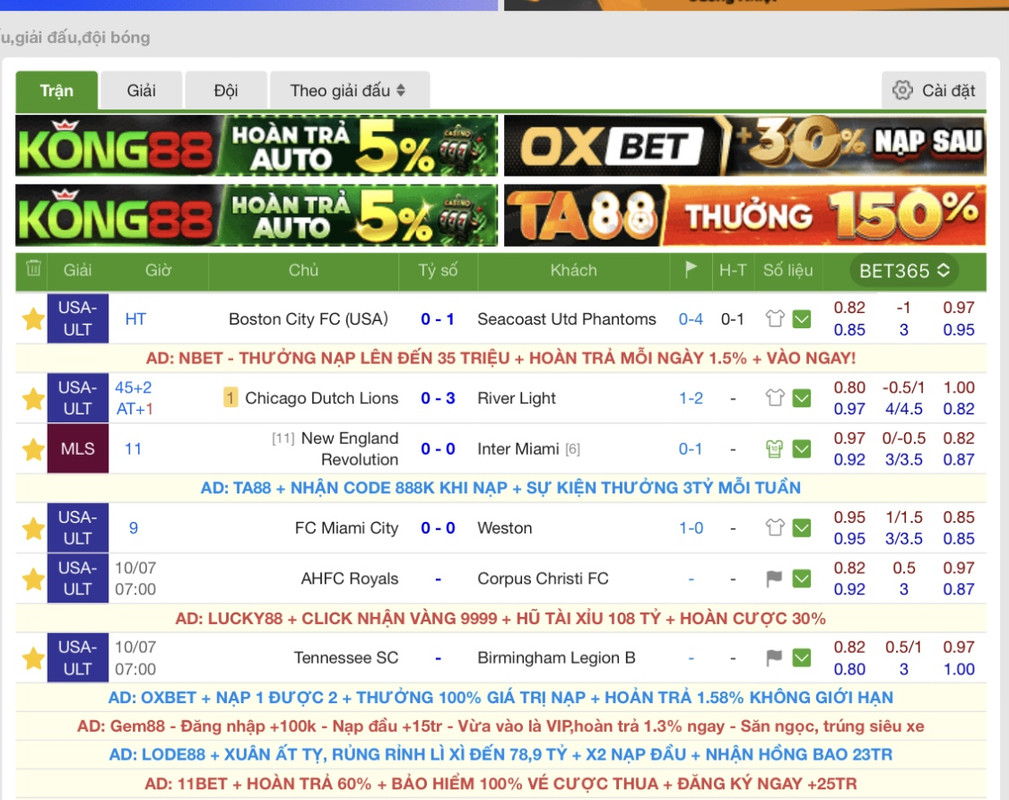The width and height of the screenshot is (1009, 800).
Task: Expand green odds arrow for Tennessee SC row
Action: click(x=802, y=658)
